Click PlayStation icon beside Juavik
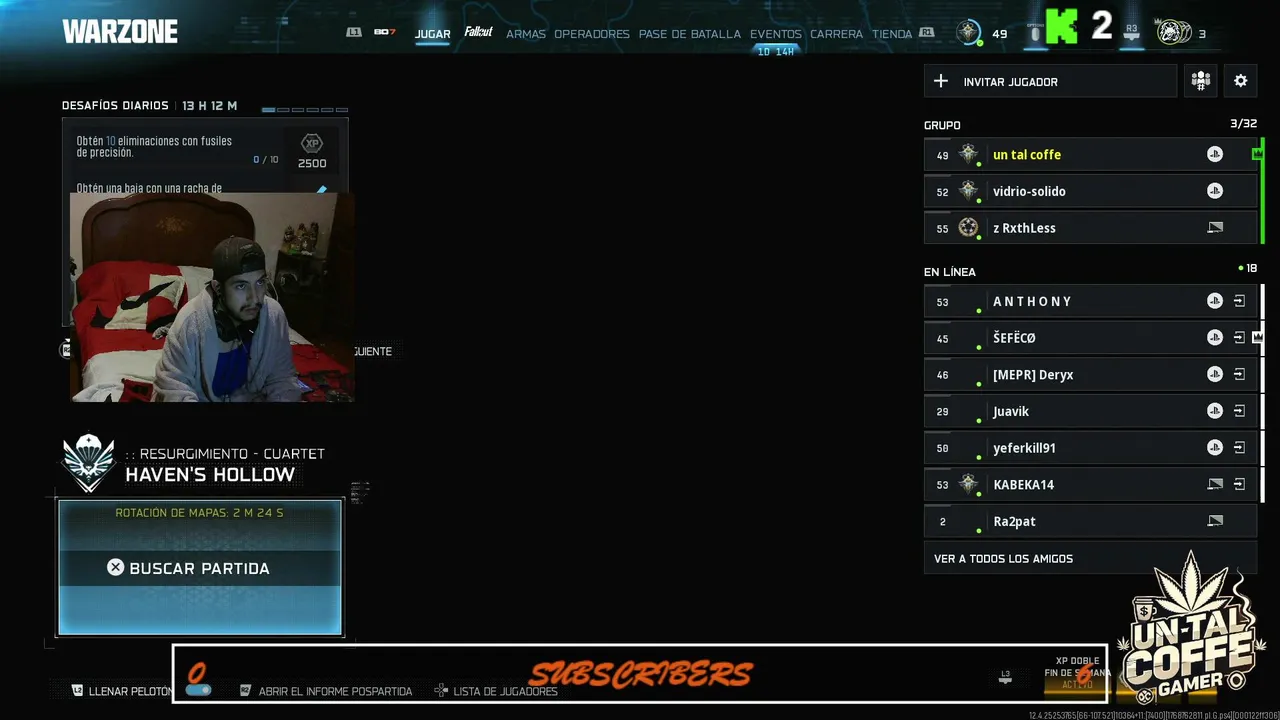Viewport: 1280px width, 720px height. pos(1215,411)
